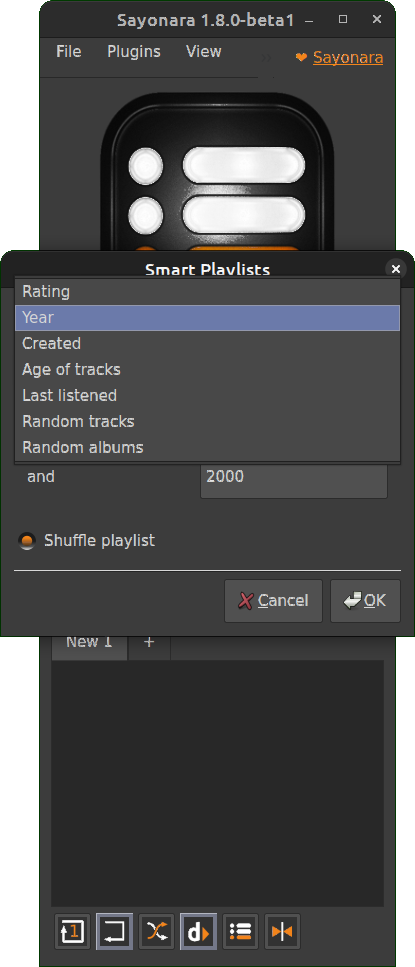
Task: Open the Plugins menu
Action: (x=134, y=52)
